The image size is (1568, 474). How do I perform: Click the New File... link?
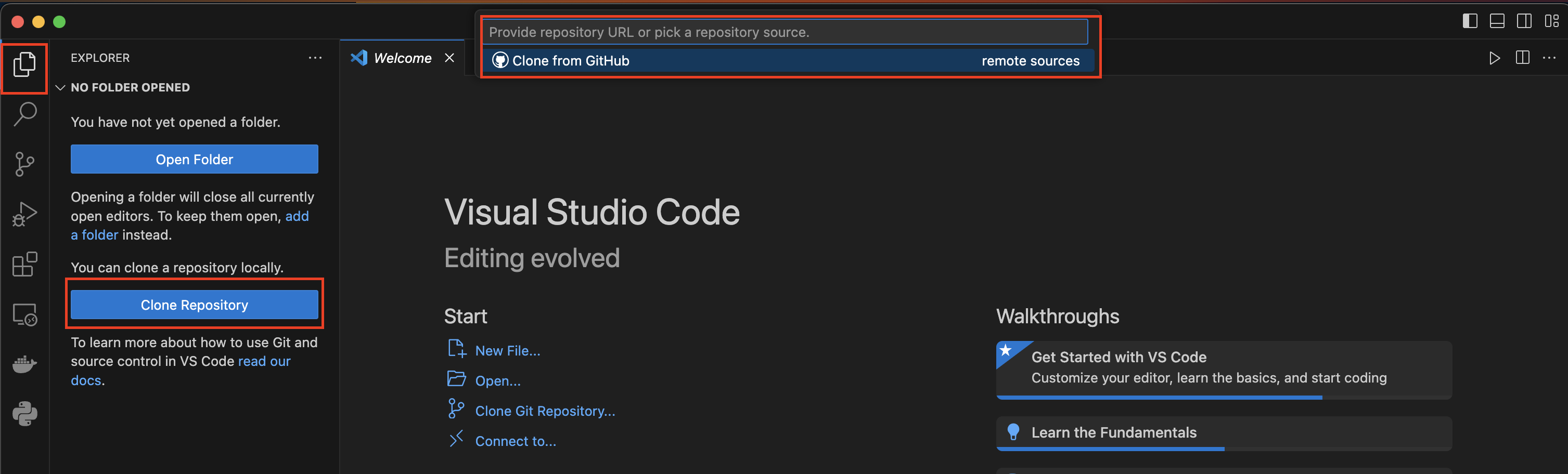tap(508, 351)
